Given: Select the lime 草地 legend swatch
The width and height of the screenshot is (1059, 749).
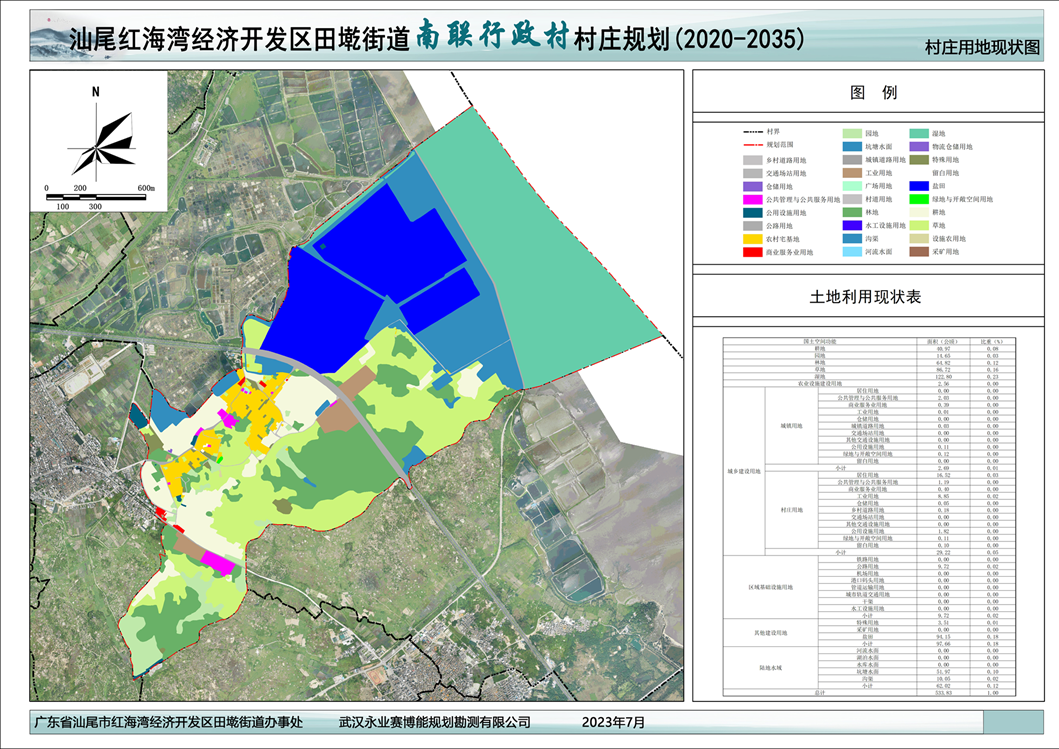Looking at the screenshot, I should (919, 226).
